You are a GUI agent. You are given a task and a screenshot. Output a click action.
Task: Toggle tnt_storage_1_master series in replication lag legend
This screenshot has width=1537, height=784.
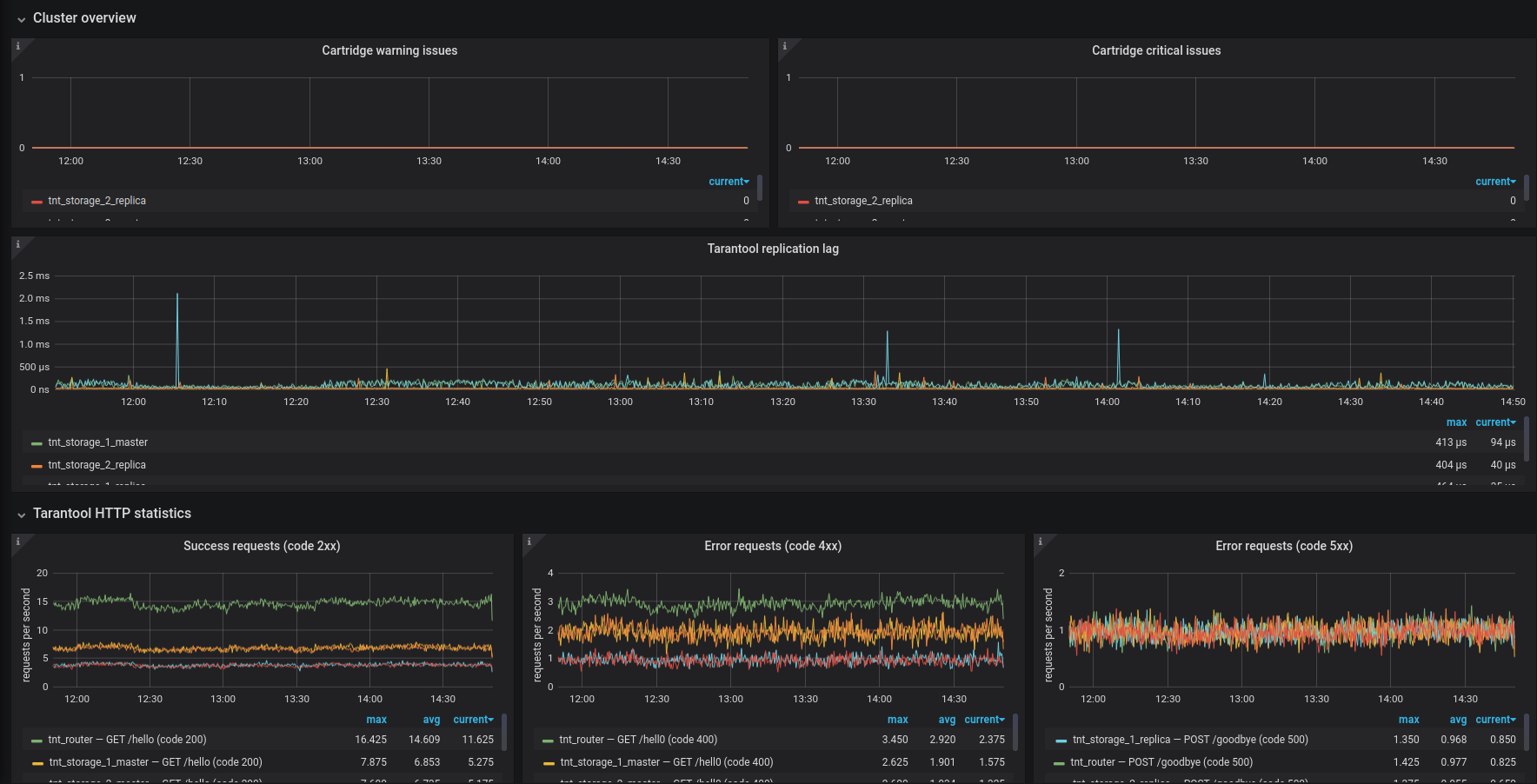[x=97, y=442]
